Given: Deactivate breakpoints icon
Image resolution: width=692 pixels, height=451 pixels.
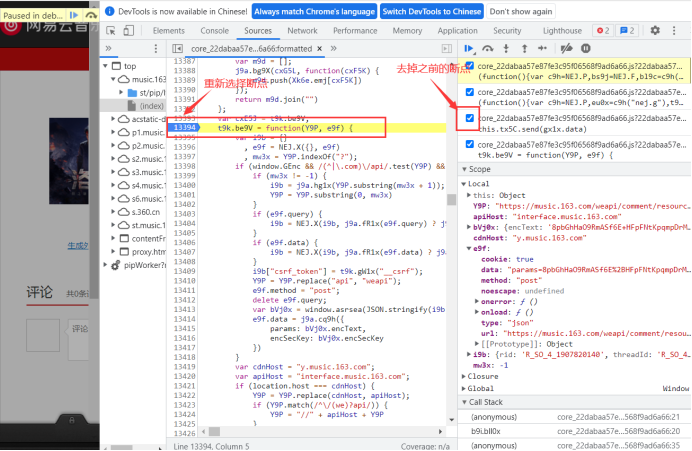Looking at the screenshot, I should 566,49.
